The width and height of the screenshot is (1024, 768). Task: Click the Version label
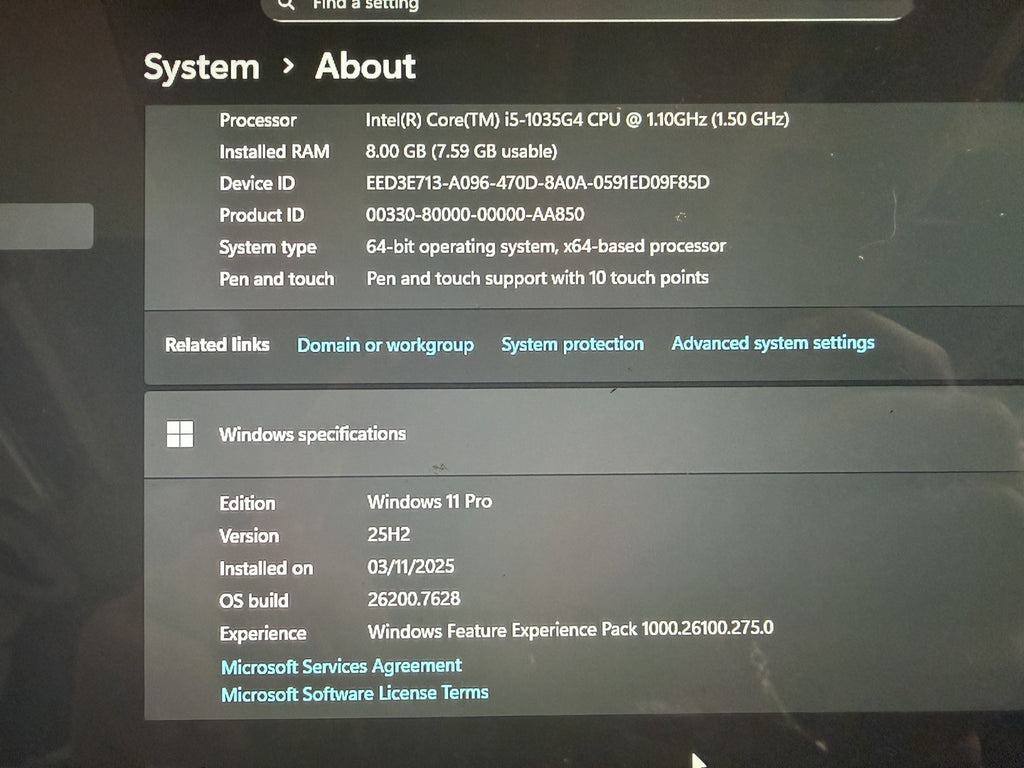coord(249,536)
